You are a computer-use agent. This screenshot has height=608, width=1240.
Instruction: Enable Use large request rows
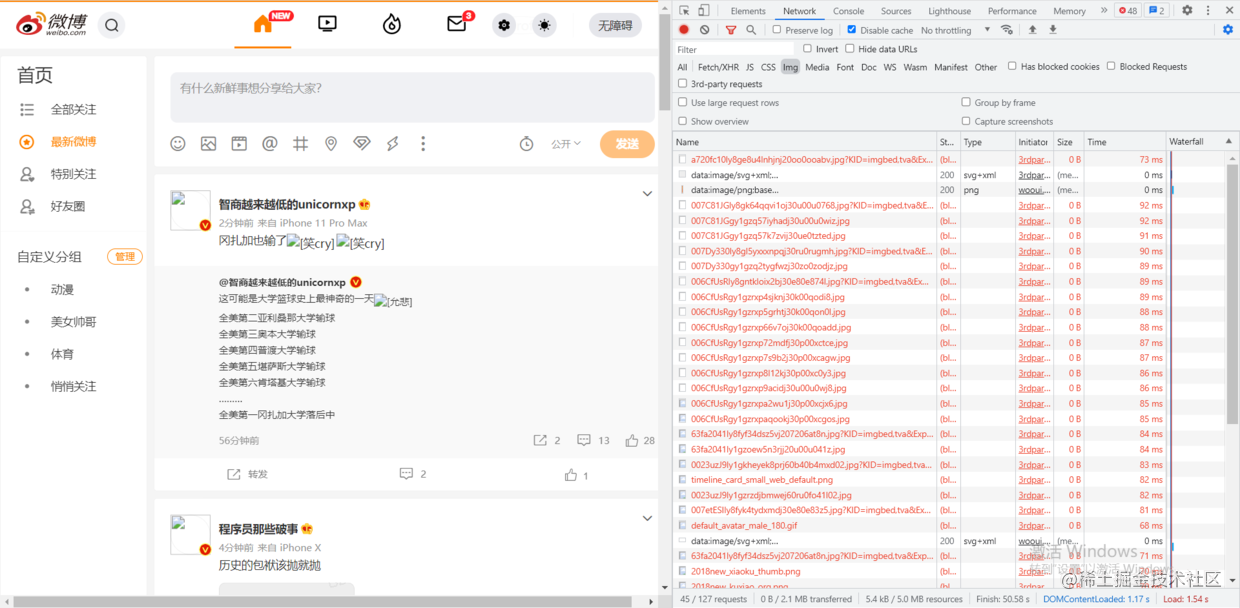point(682,102)
